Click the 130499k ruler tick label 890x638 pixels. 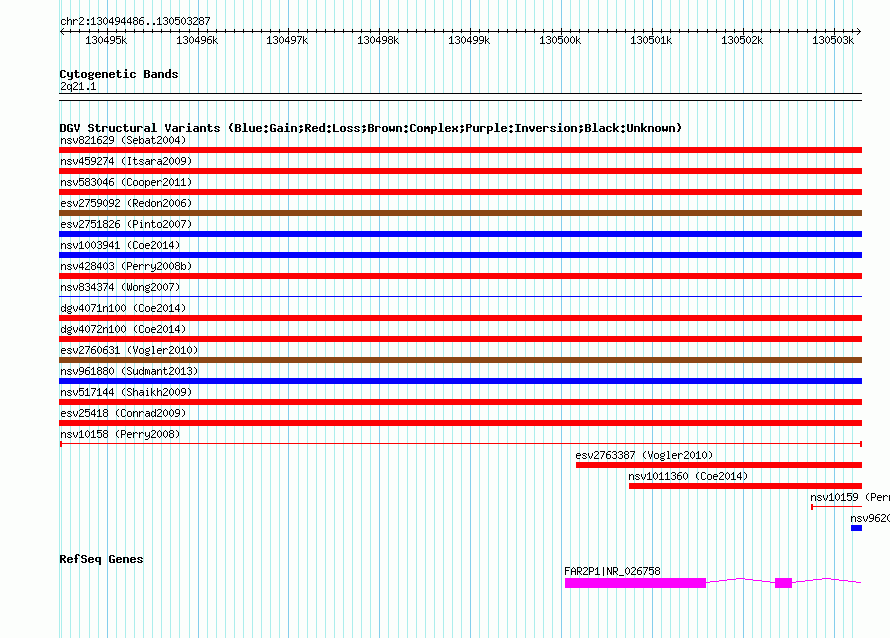pos(469,40)
